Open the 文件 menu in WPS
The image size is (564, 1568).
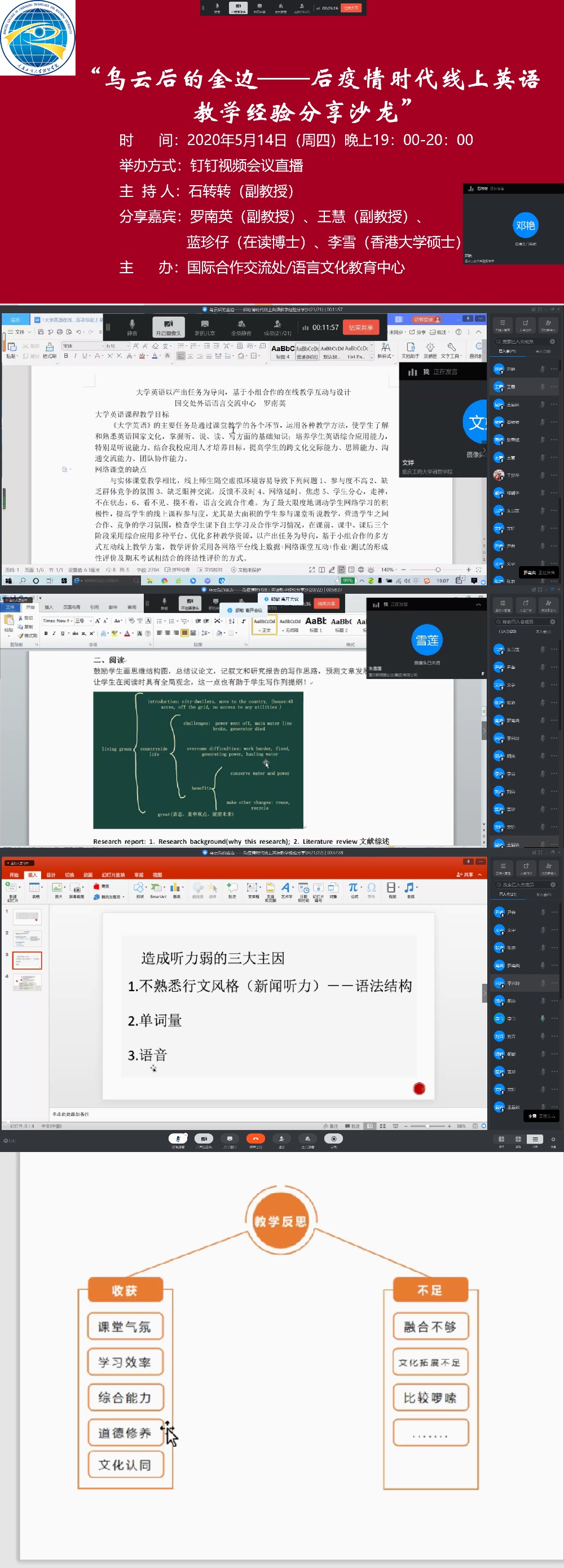(18, 332)
